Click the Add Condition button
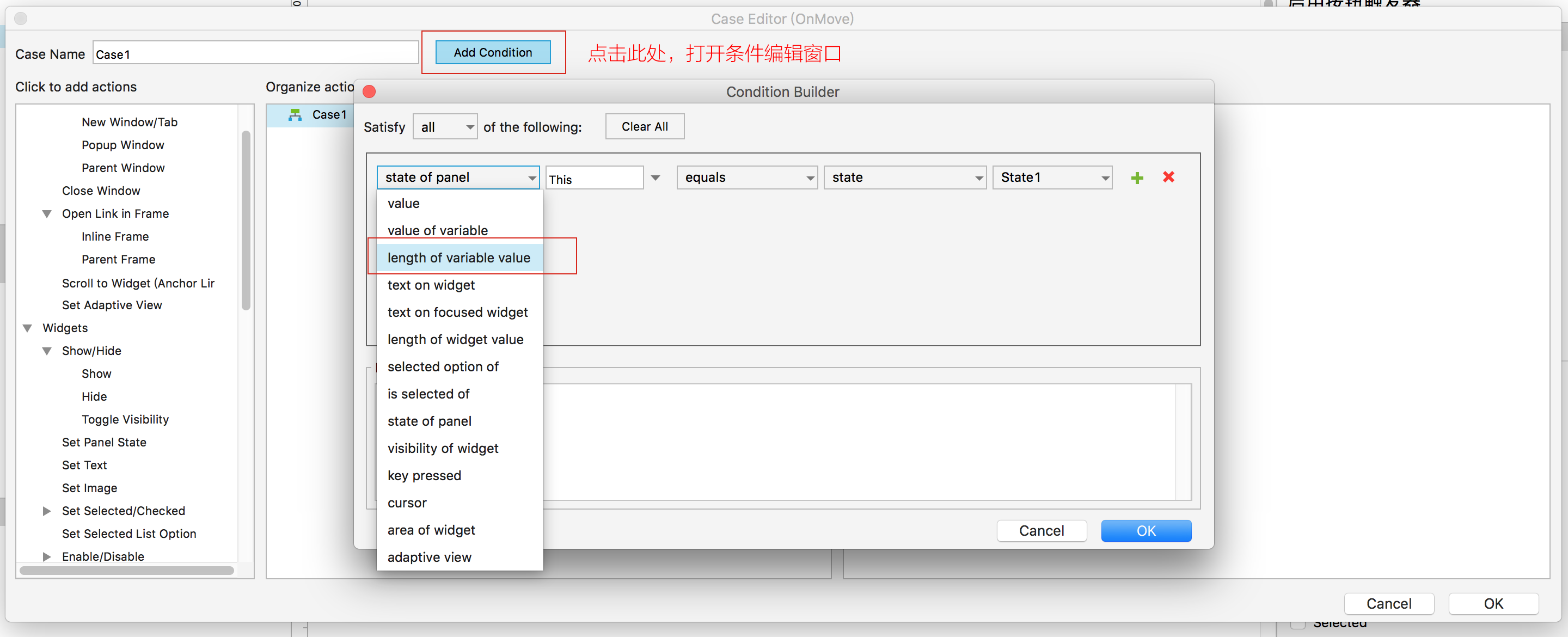Viewport: 1568px width, 637px height. point(492,53)
